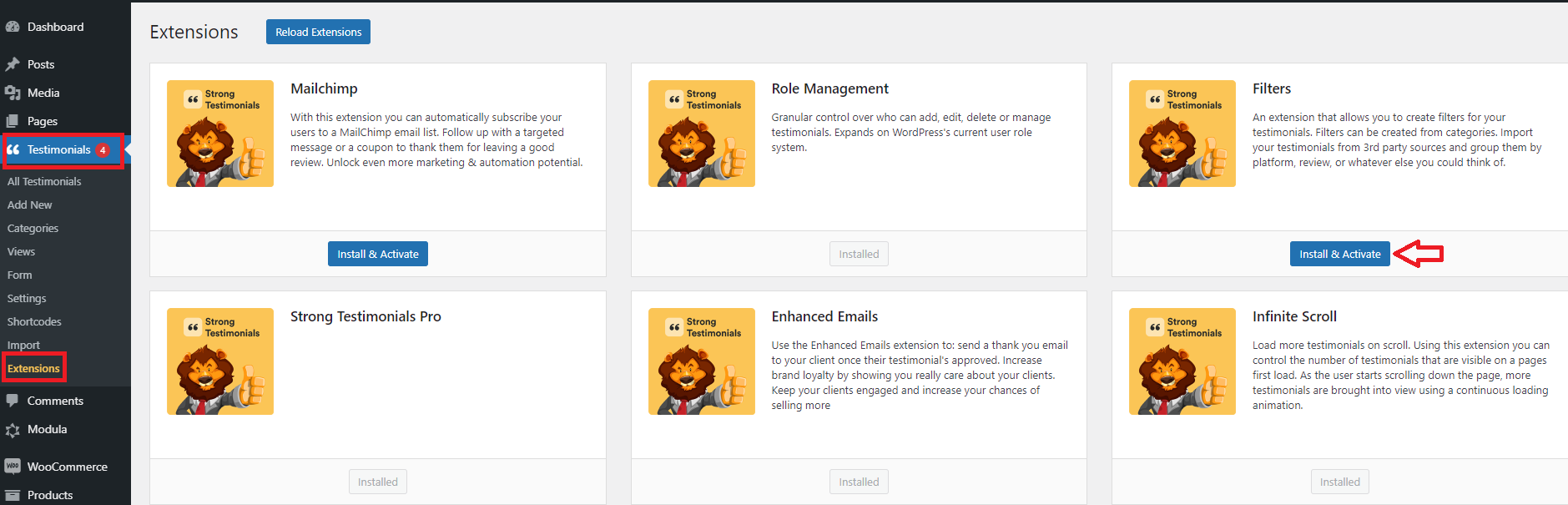Viewport: 1568px width, 505px height.
Task: Click Installed button for Strong Testimonials Pro
Action: pos(378,482)
